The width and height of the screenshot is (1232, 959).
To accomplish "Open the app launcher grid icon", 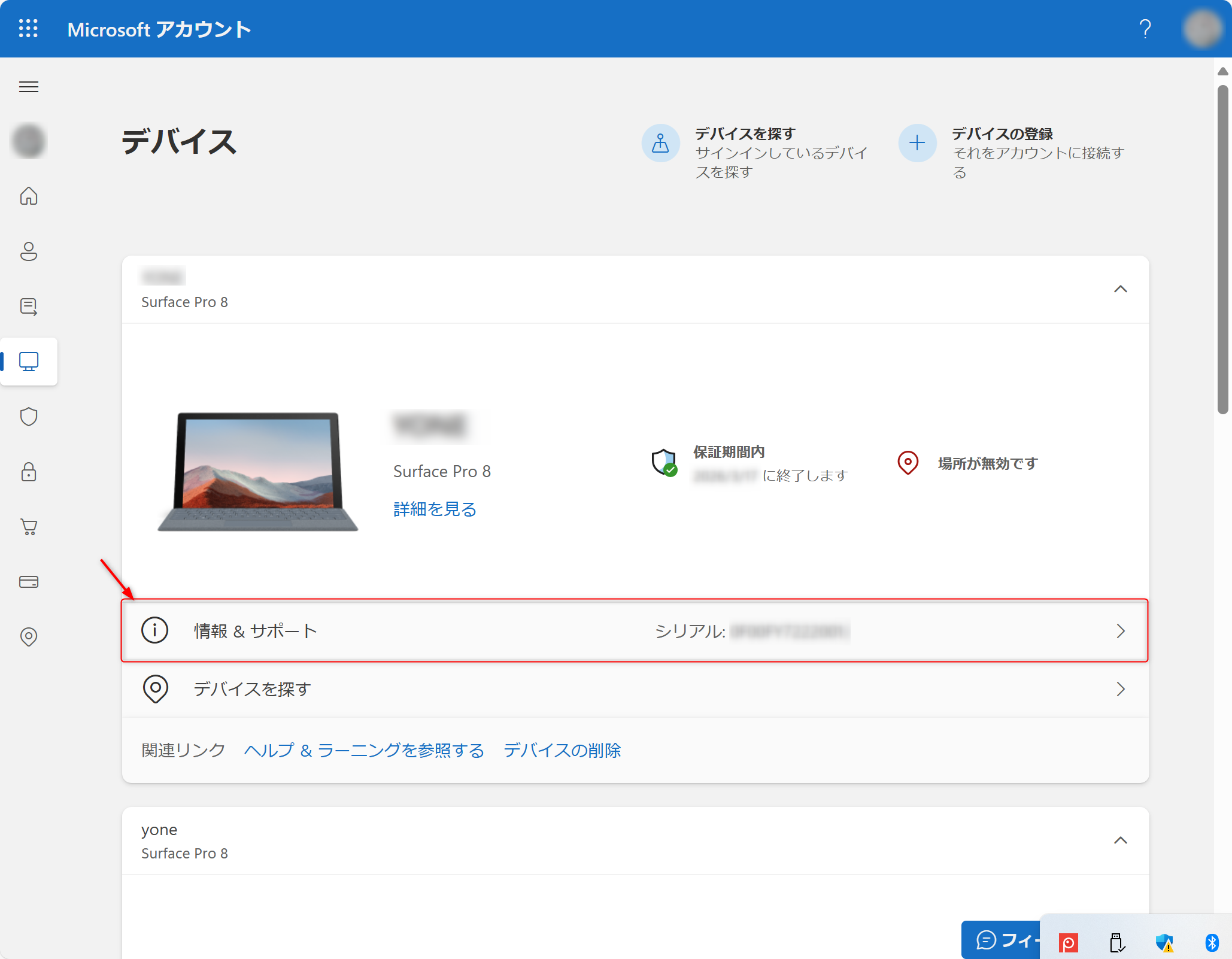I will tap(28, 28).
